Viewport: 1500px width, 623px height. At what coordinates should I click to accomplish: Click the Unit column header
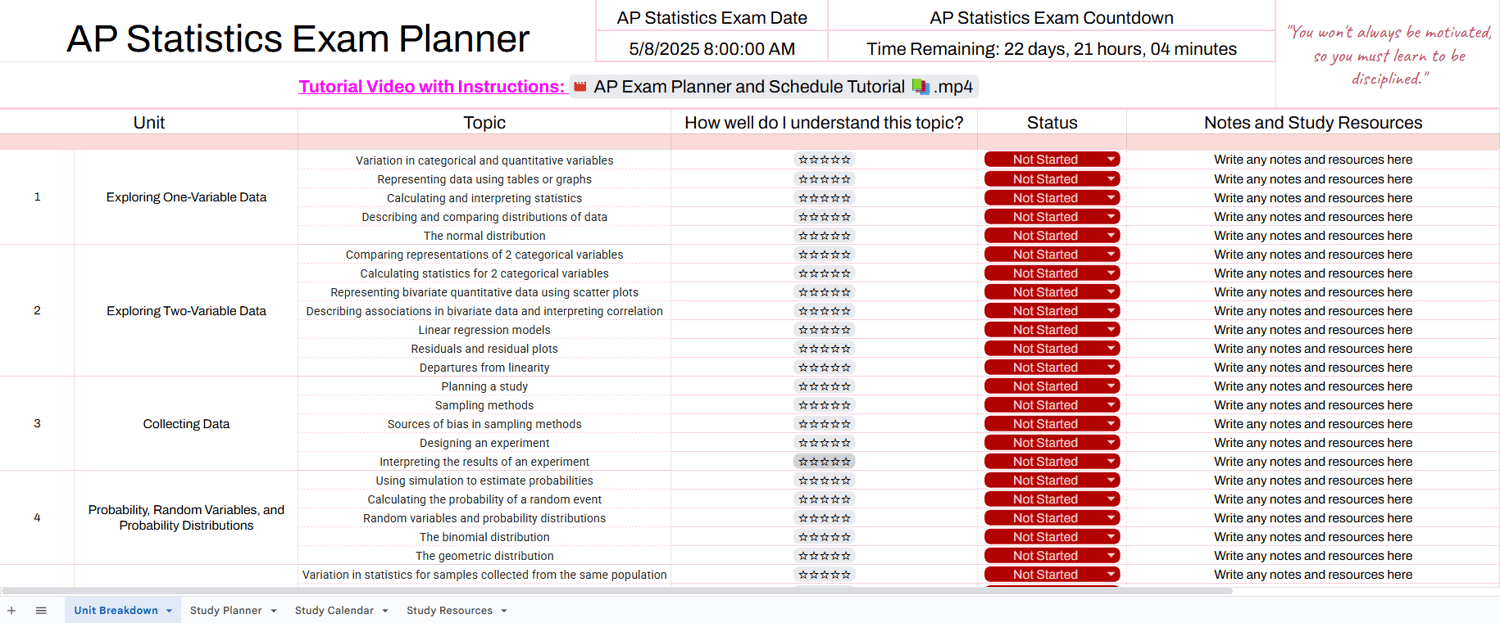click(x=149, y=122)
